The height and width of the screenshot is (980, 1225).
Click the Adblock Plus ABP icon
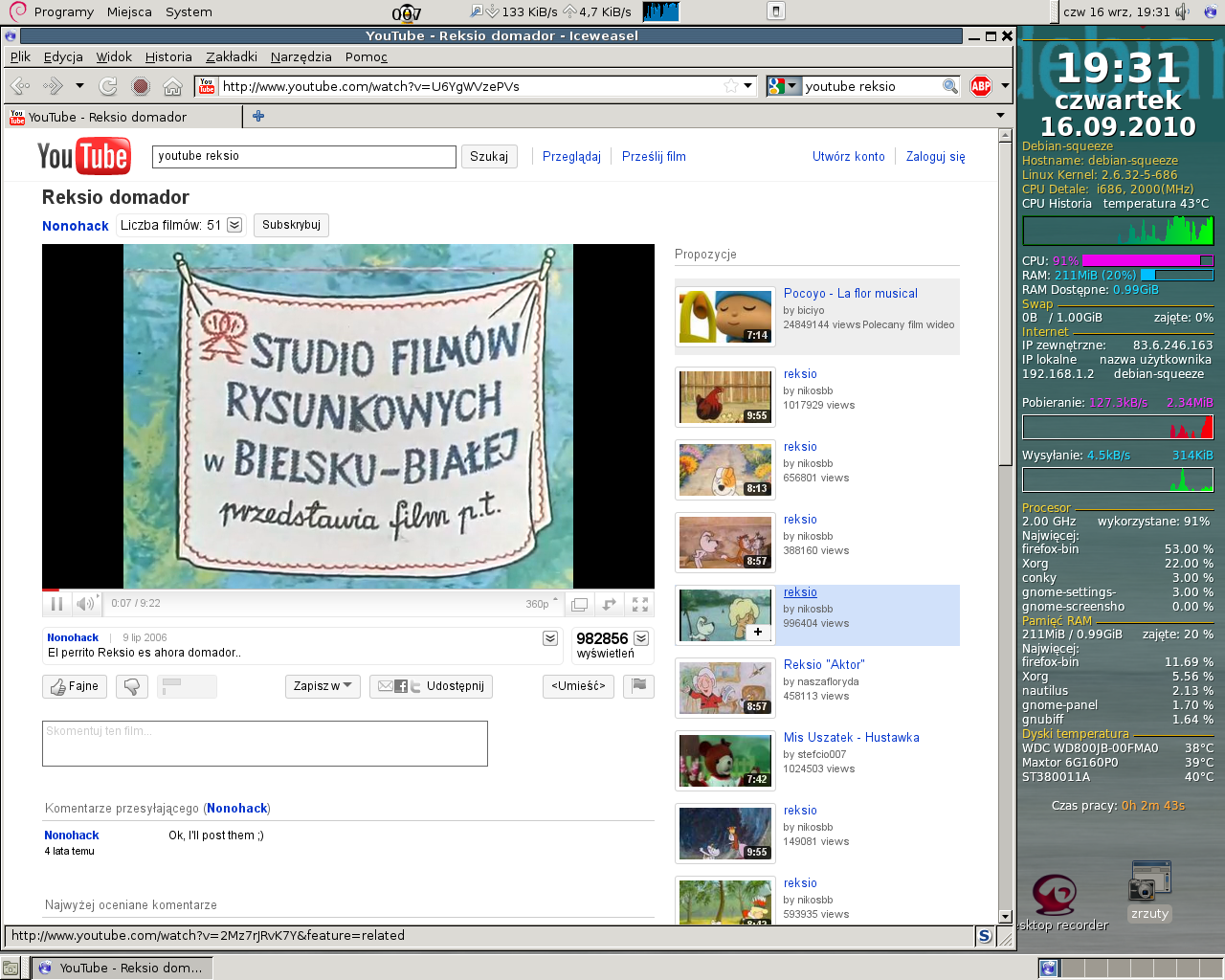981,86
